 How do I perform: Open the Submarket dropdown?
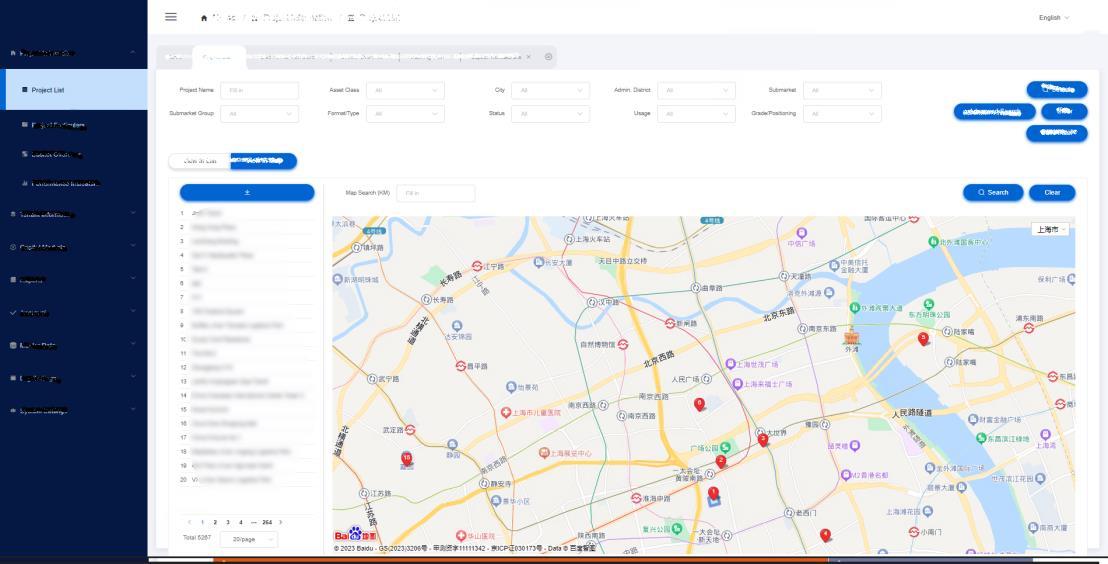[842, 90]
